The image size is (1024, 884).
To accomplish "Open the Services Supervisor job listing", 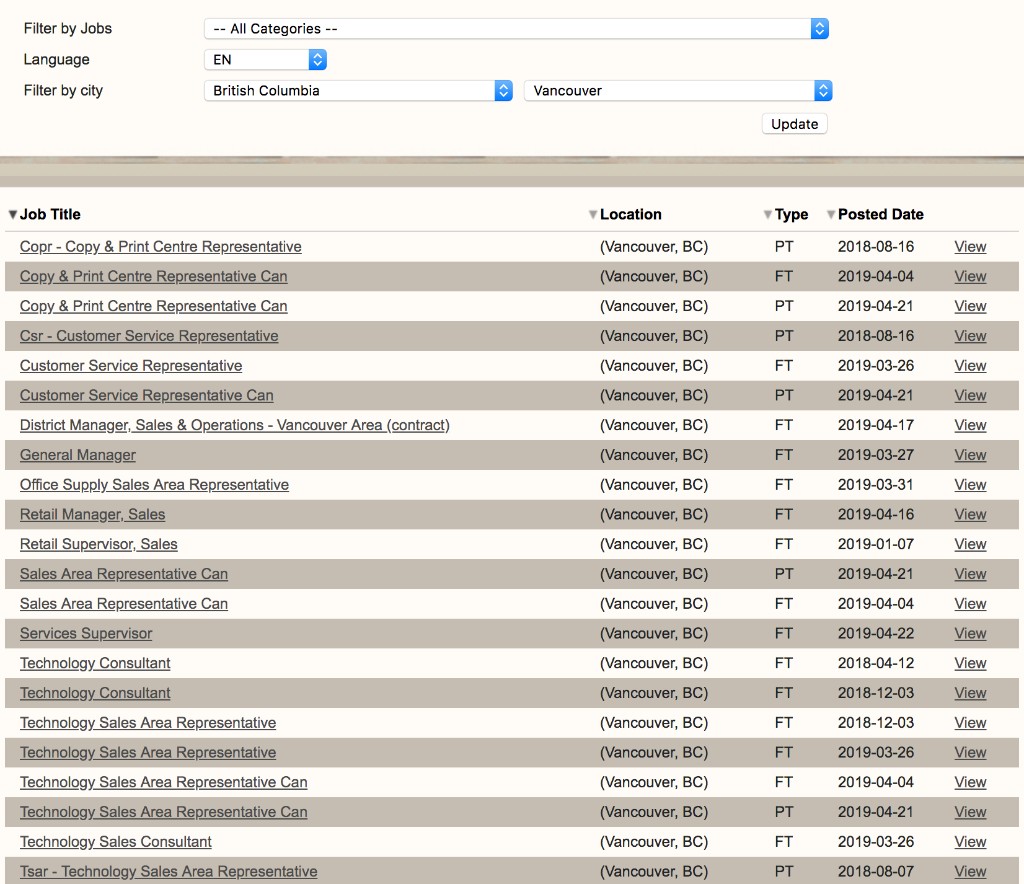I will pyautogui.click(x=86, y=634).
